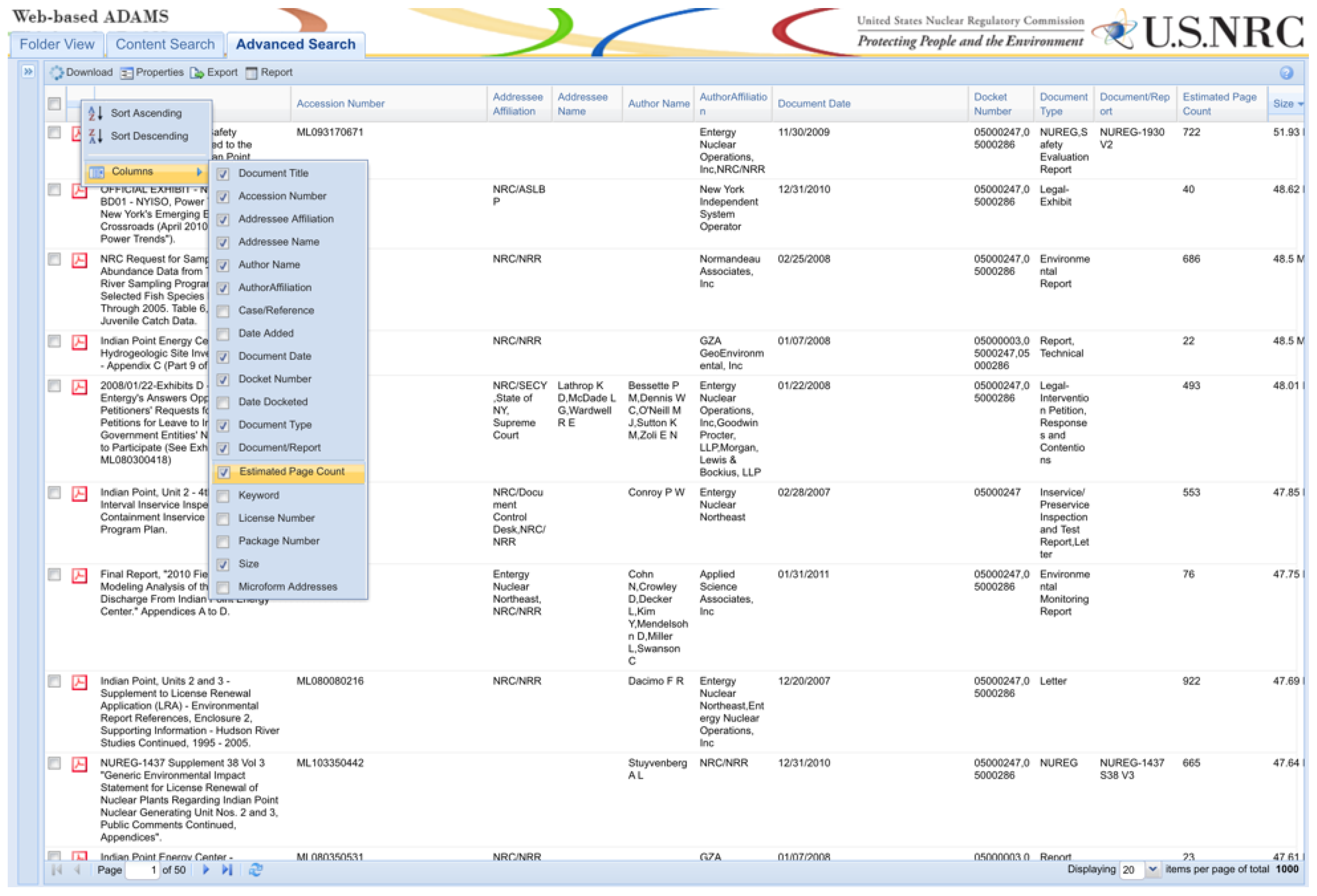Image resolution: width=1317 pixels, height=896 pixels.
Task: Tick the select-all checkbox in the header
Action: (x=54, y=104)
